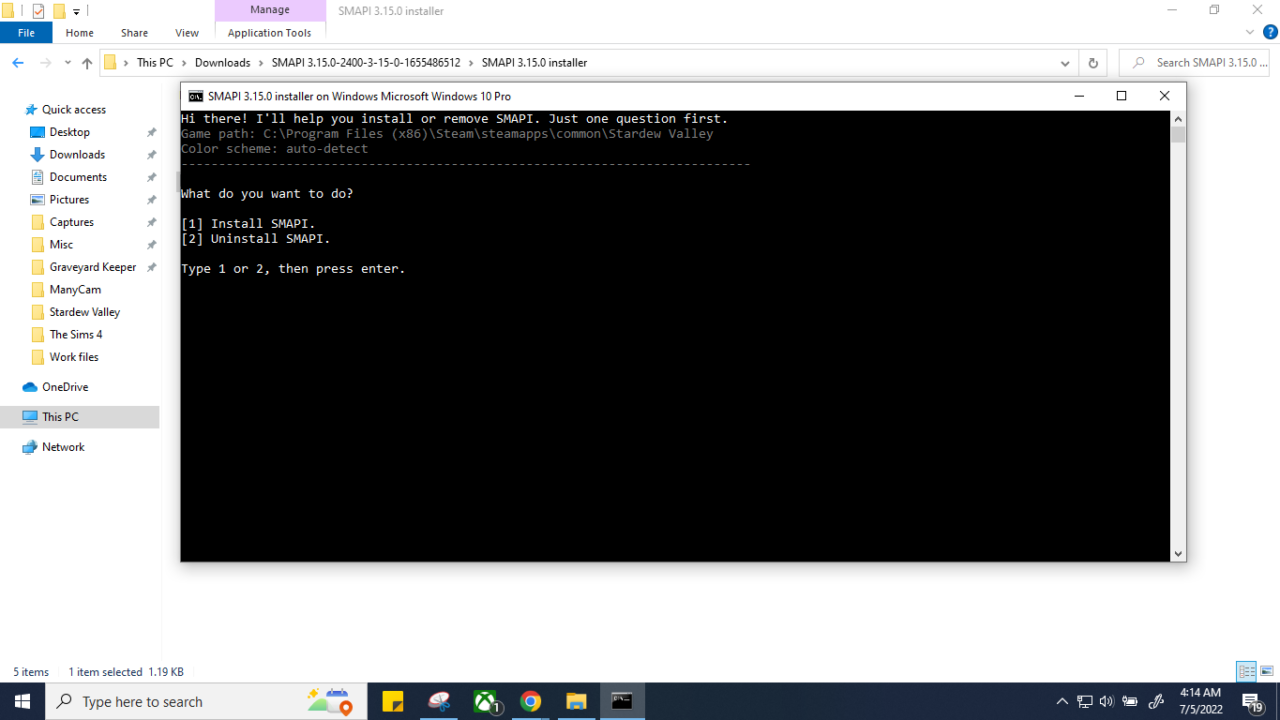Launch Sticky Notes from the taskbar
Screen dimensions: 1280x720
(393, 702)
